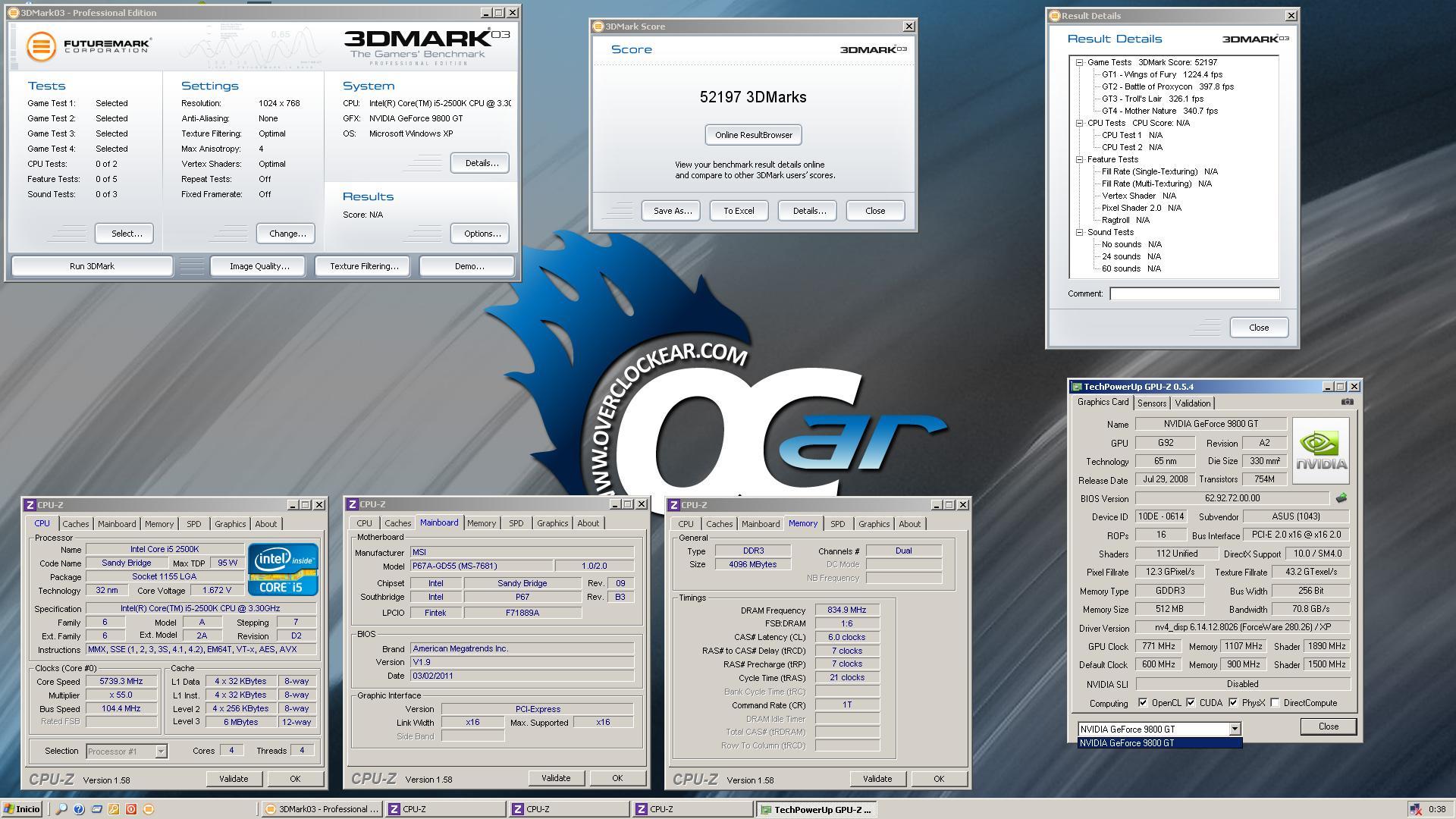
Task: Click the red square quick launch icon
Action: (x=131, y=809)
